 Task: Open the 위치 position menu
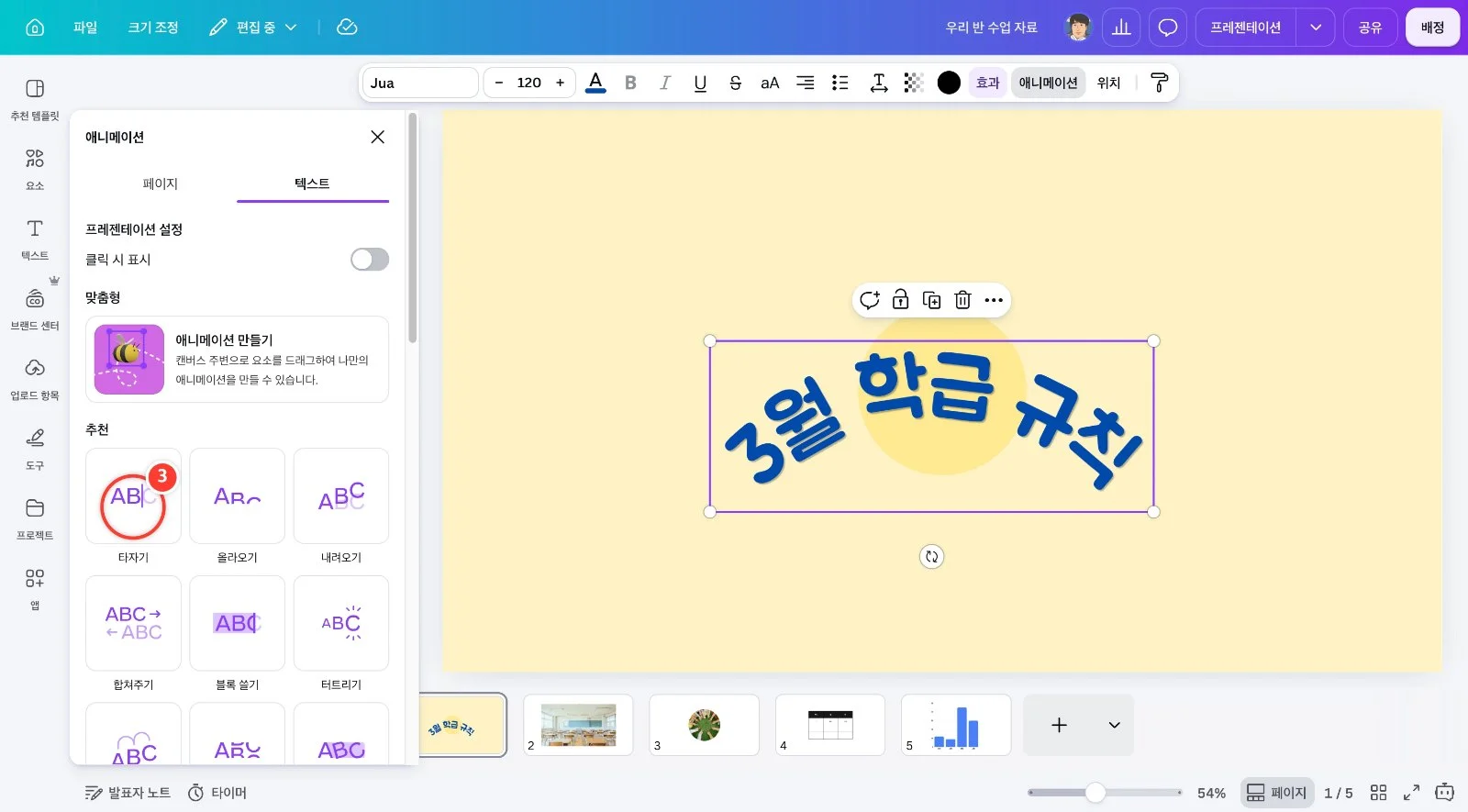click(x=1108, y=83)
